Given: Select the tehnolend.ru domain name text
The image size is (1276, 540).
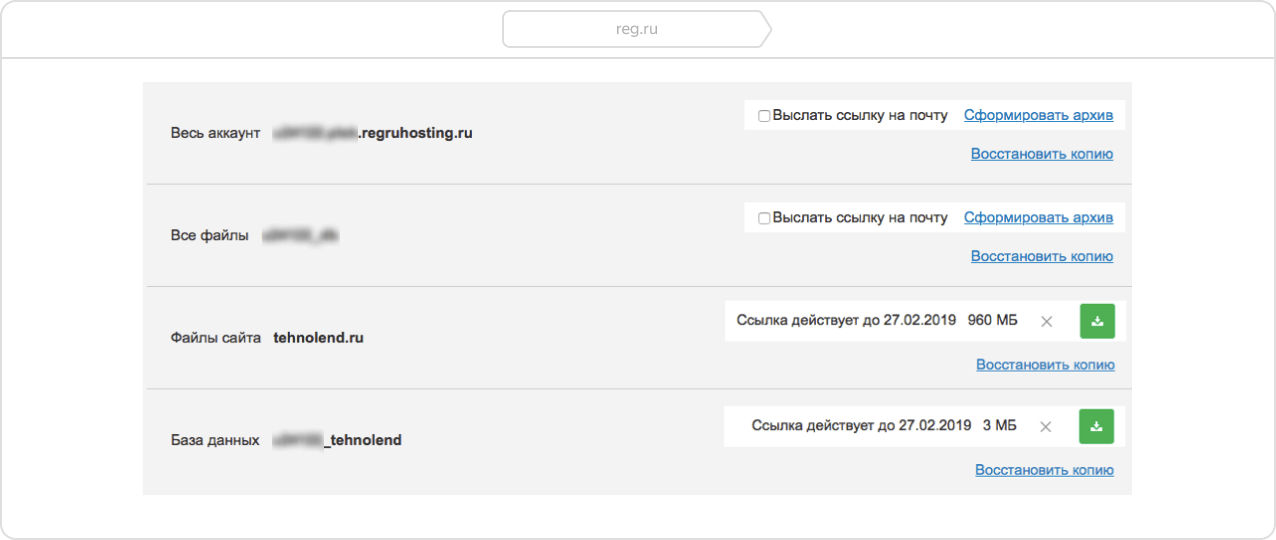Looking at the screenshot, I should point(318,338).
